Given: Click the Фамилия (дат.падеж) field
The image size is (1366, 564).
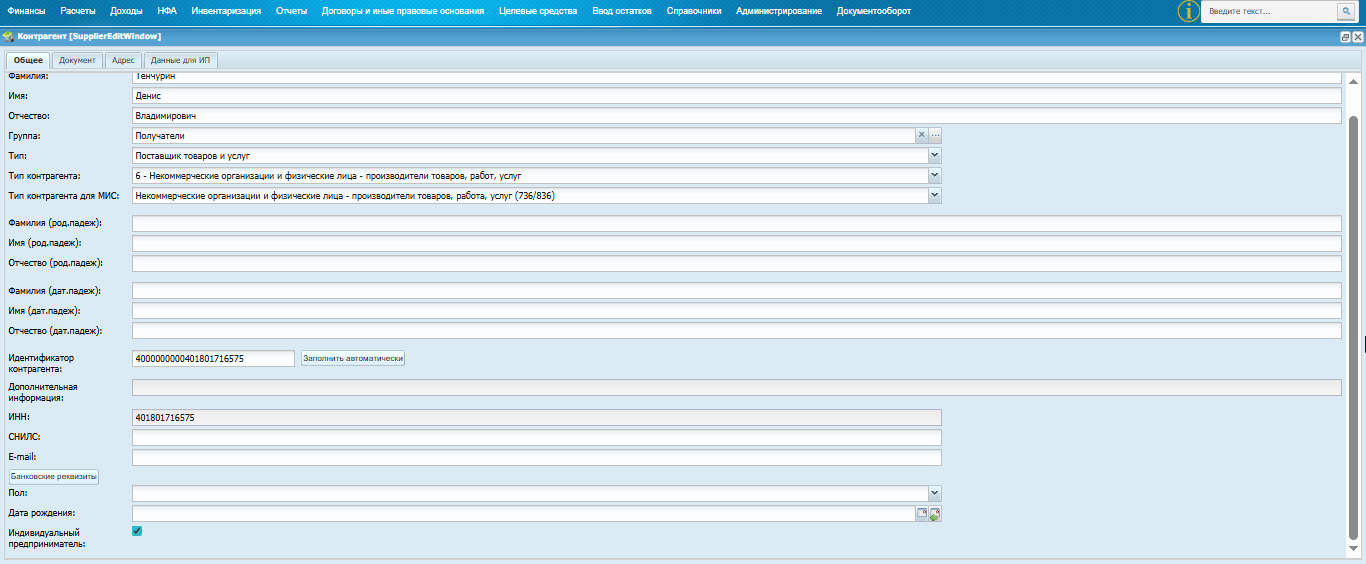Looking at the screenshot, I should point(736,290).
